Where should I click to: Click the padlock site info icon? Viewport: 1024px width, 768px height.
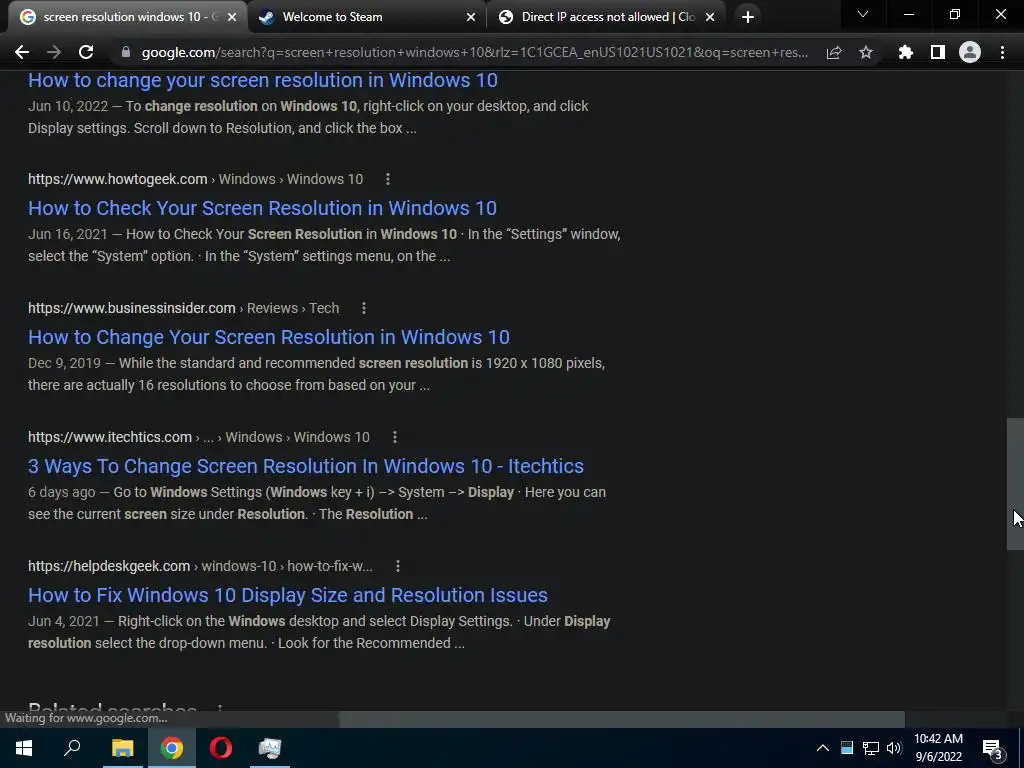point(125,52)
